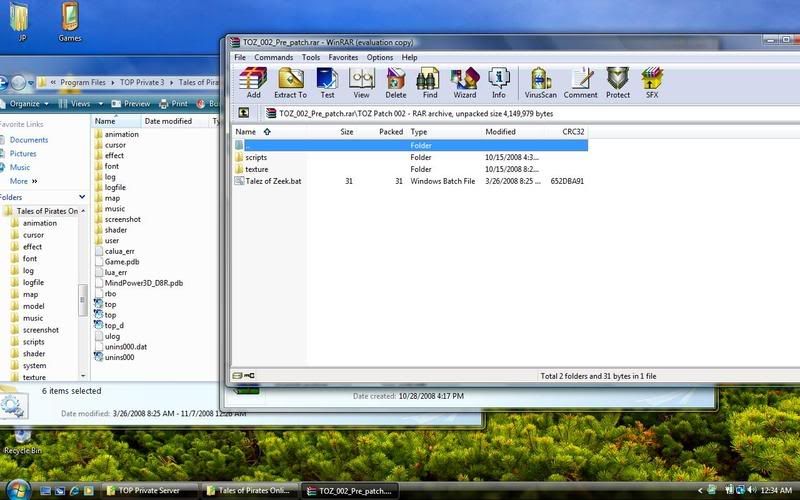
Task: Open the Commands menu
Action: (273, 57)
